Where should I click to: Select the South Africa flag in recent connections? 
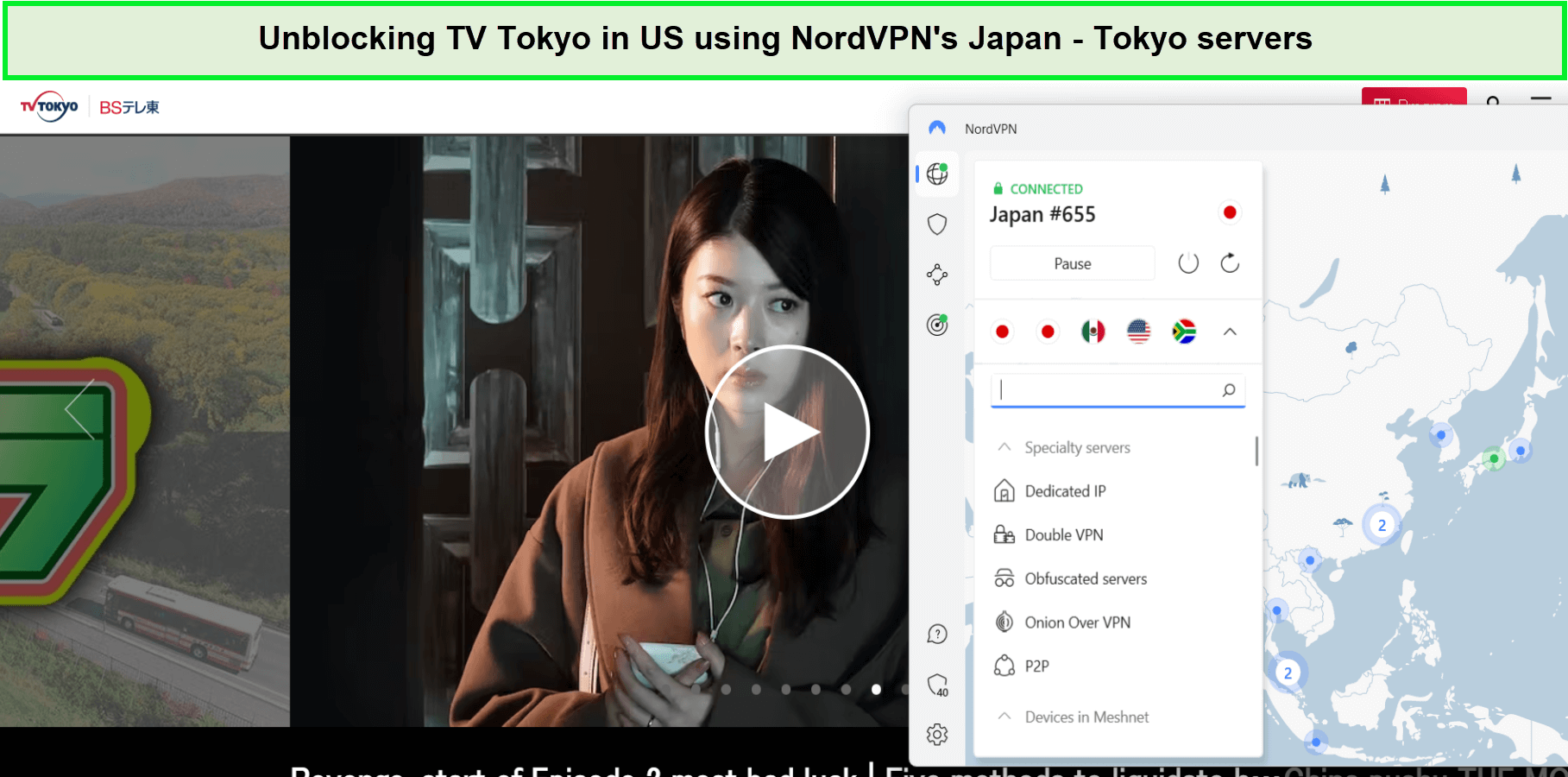coord(1184,332)
